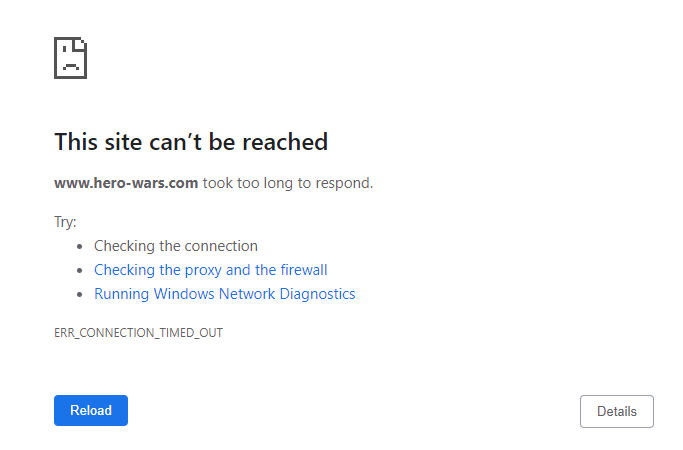Open the Details button
This screenshot has height=450, width=683.
coord(617,411)
